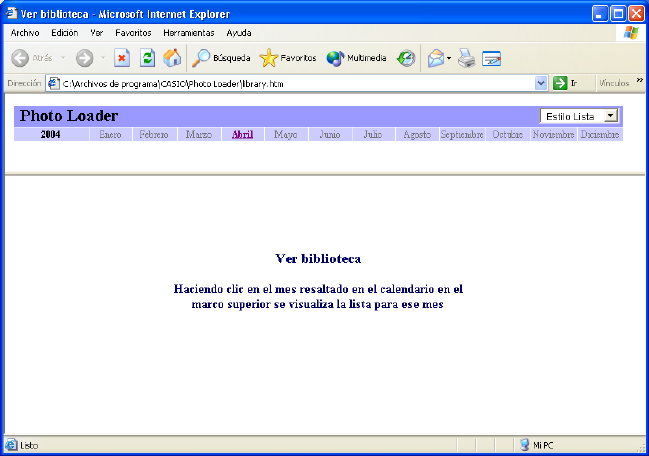Click the Edit page icon
Viewport: 649px width, 456px height.
491,58
